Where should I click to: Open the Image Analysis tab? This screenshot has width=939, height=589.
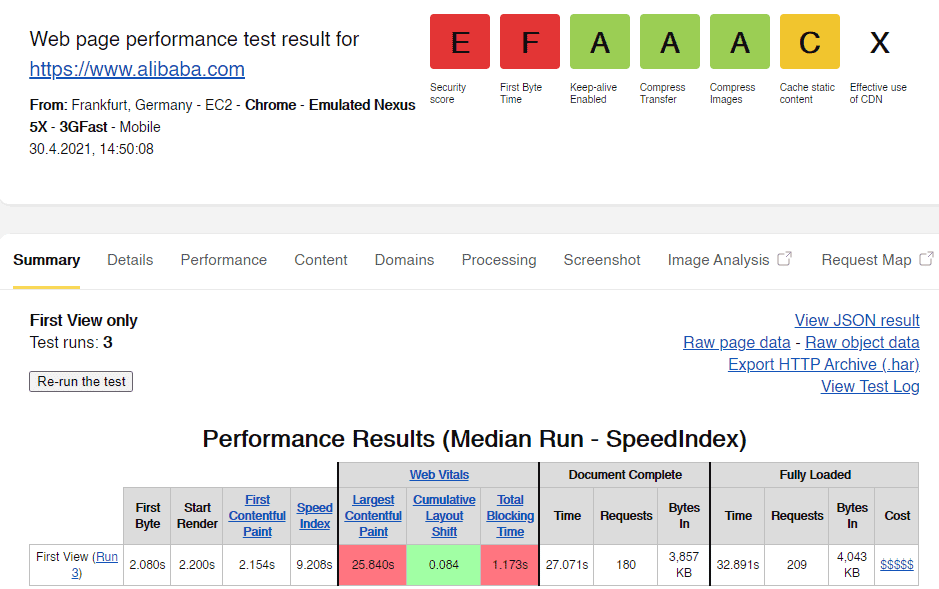click(x=719, y=260)
